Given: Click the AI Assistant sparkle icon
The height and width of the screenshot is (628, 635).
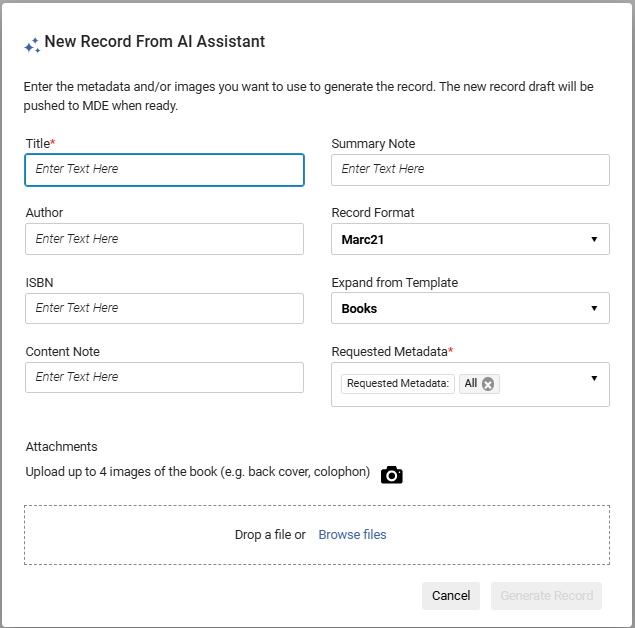Looking at the screenshot, I should [32, 44].
